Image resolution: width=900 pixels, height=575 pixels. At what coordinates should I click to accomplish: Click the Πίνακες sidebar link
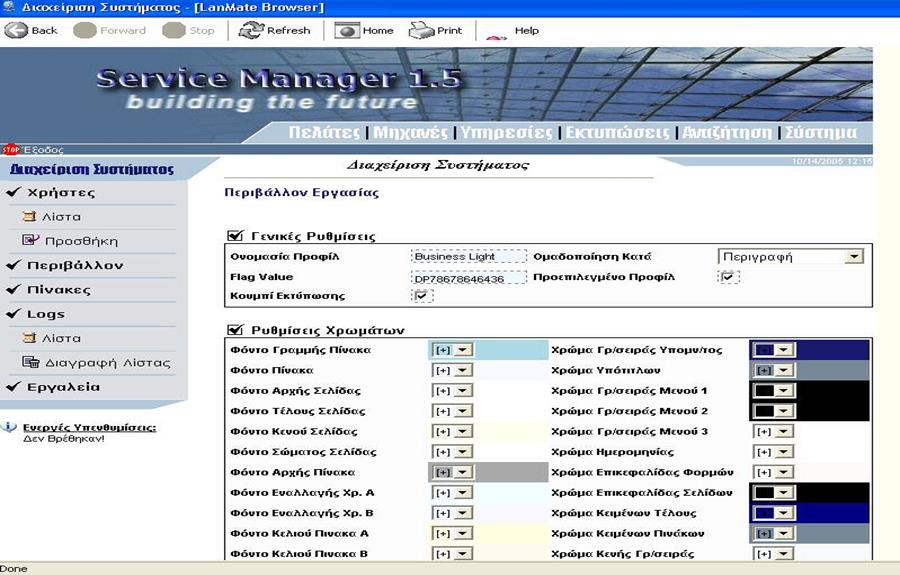coord(59,289)
